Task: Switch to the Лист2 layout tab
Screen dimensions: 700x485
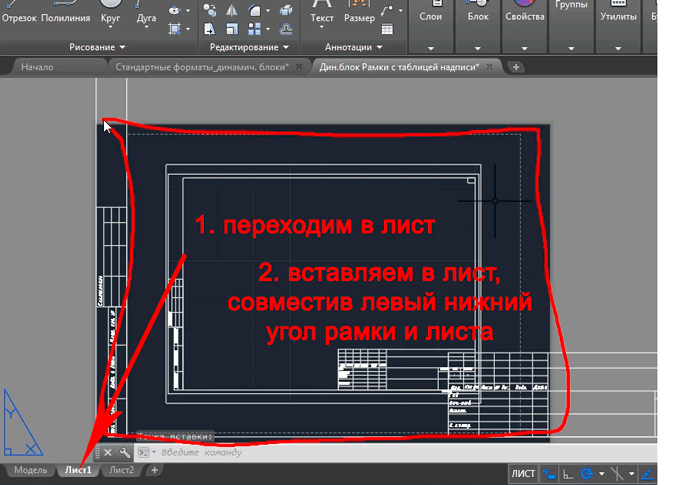Action: click(x=121, y=470)
